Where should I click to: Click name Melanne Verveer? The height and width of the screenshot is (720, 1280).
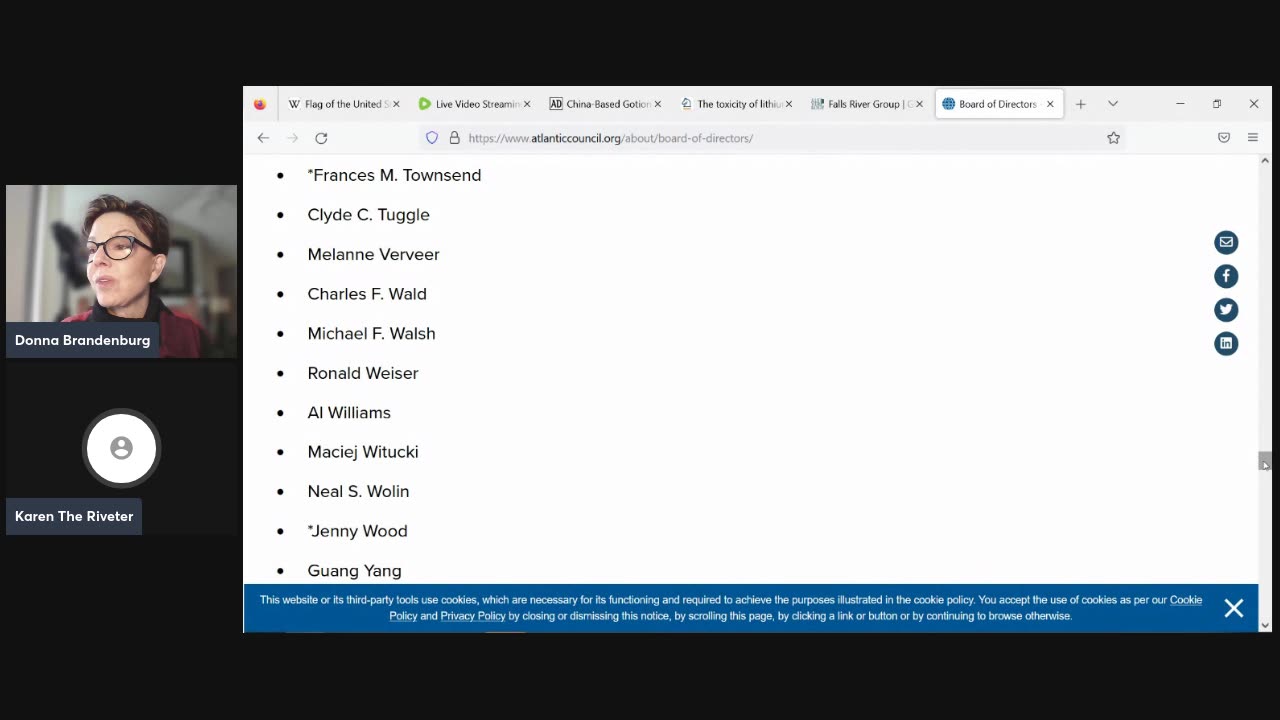pyautogui.click(x=373, y=254)
